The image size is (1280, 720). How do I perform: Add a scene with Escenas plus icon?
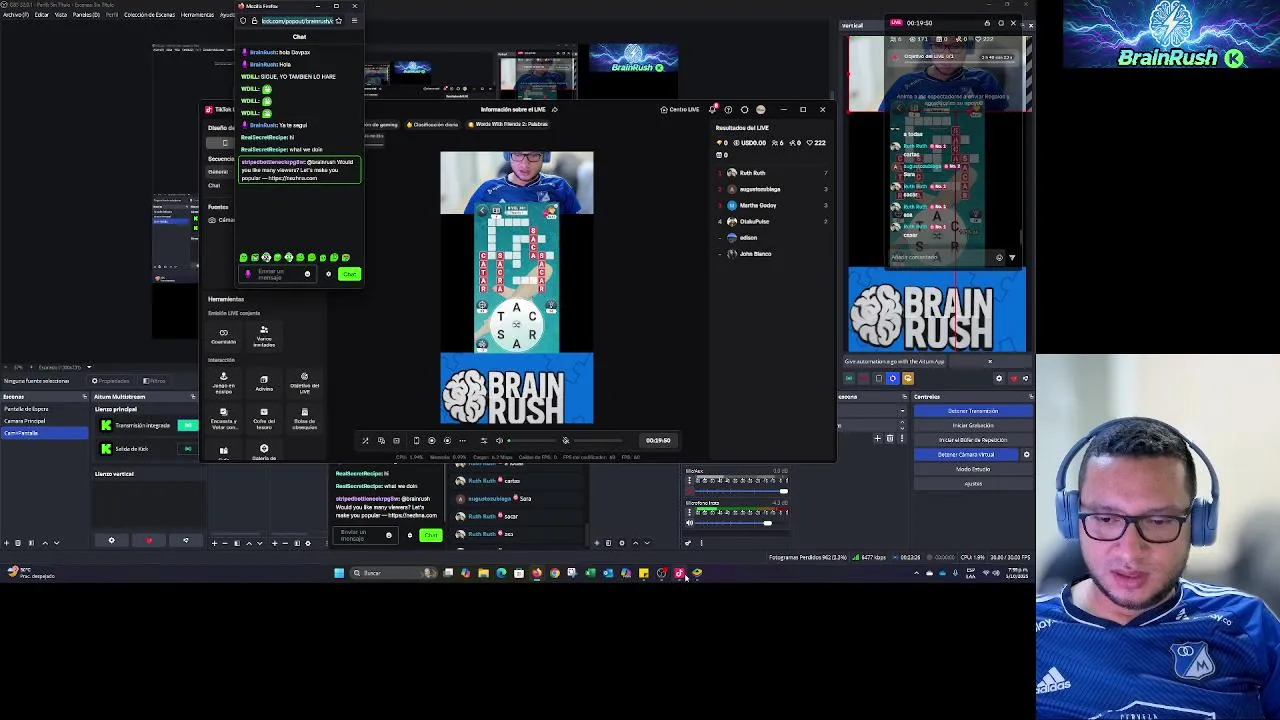pos(7,543)
